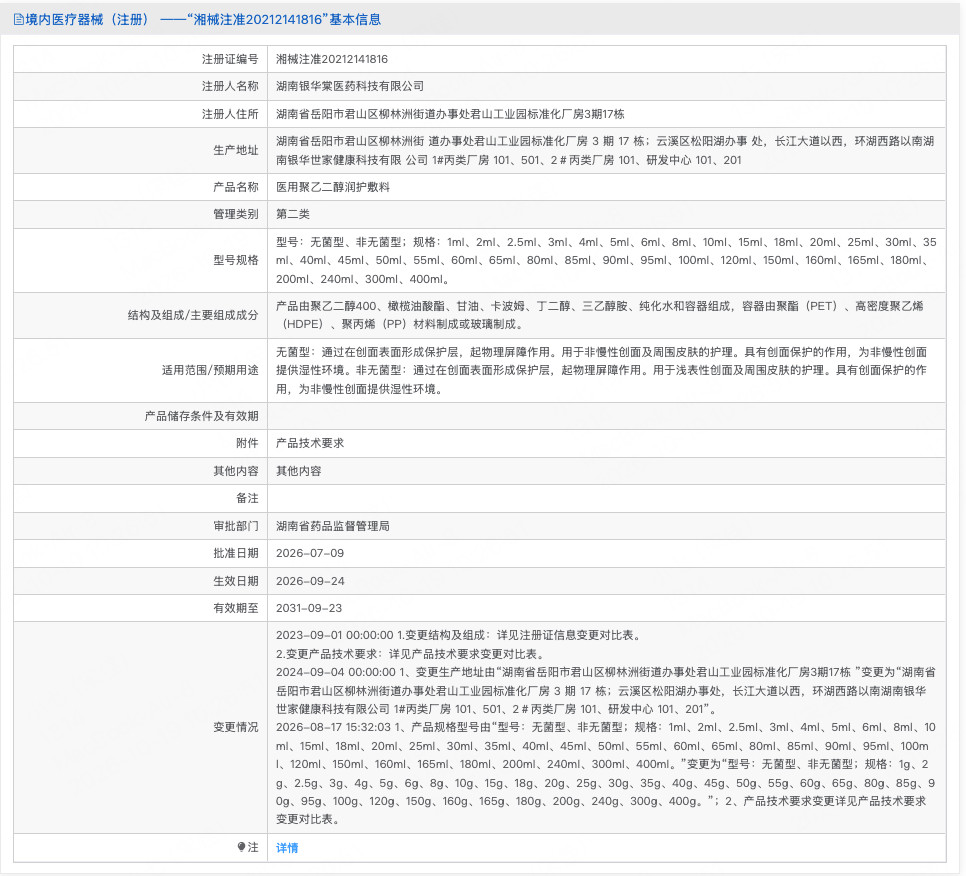The height and width of the screenshot is (876, 966).
Task: Click the 型号规格 label cell
Action: pyautogui.click(x=140, y=260)
